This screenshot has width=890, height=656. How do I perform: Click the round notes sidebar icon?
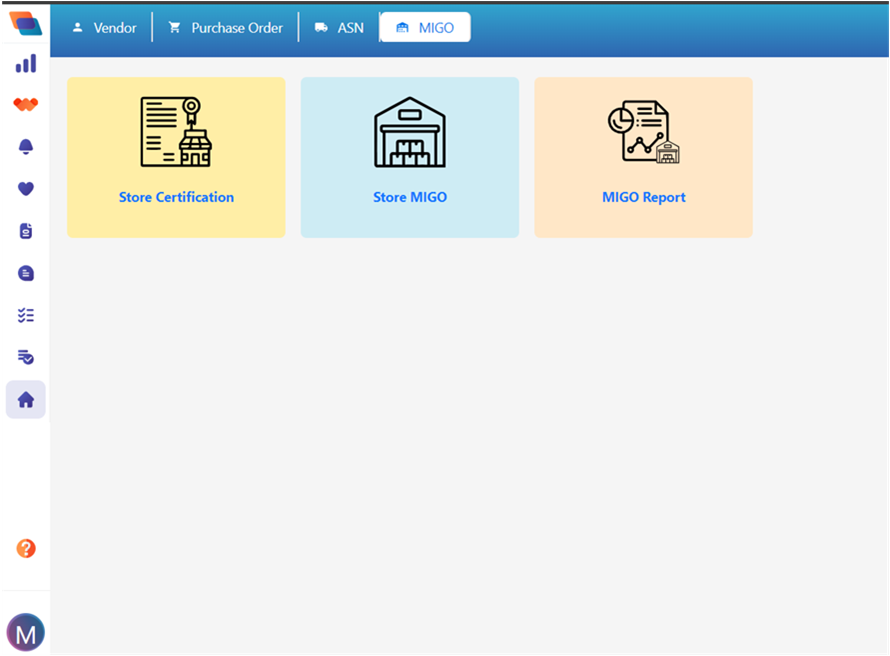pyautogui.click(x=26, y=273)
